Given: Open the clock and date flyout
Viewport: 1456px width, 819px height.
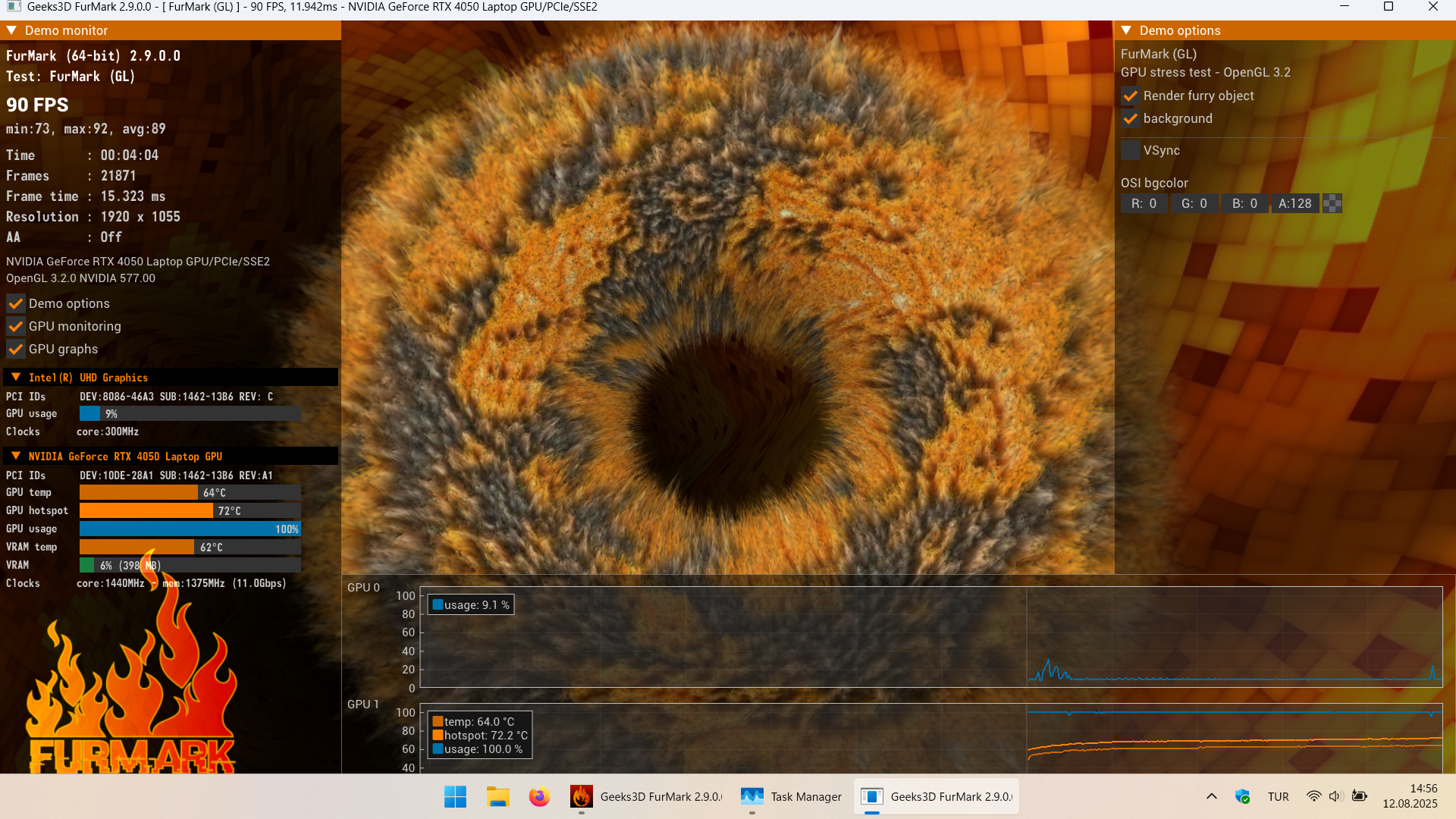Looking at the screenshot, I should 1409,796.
